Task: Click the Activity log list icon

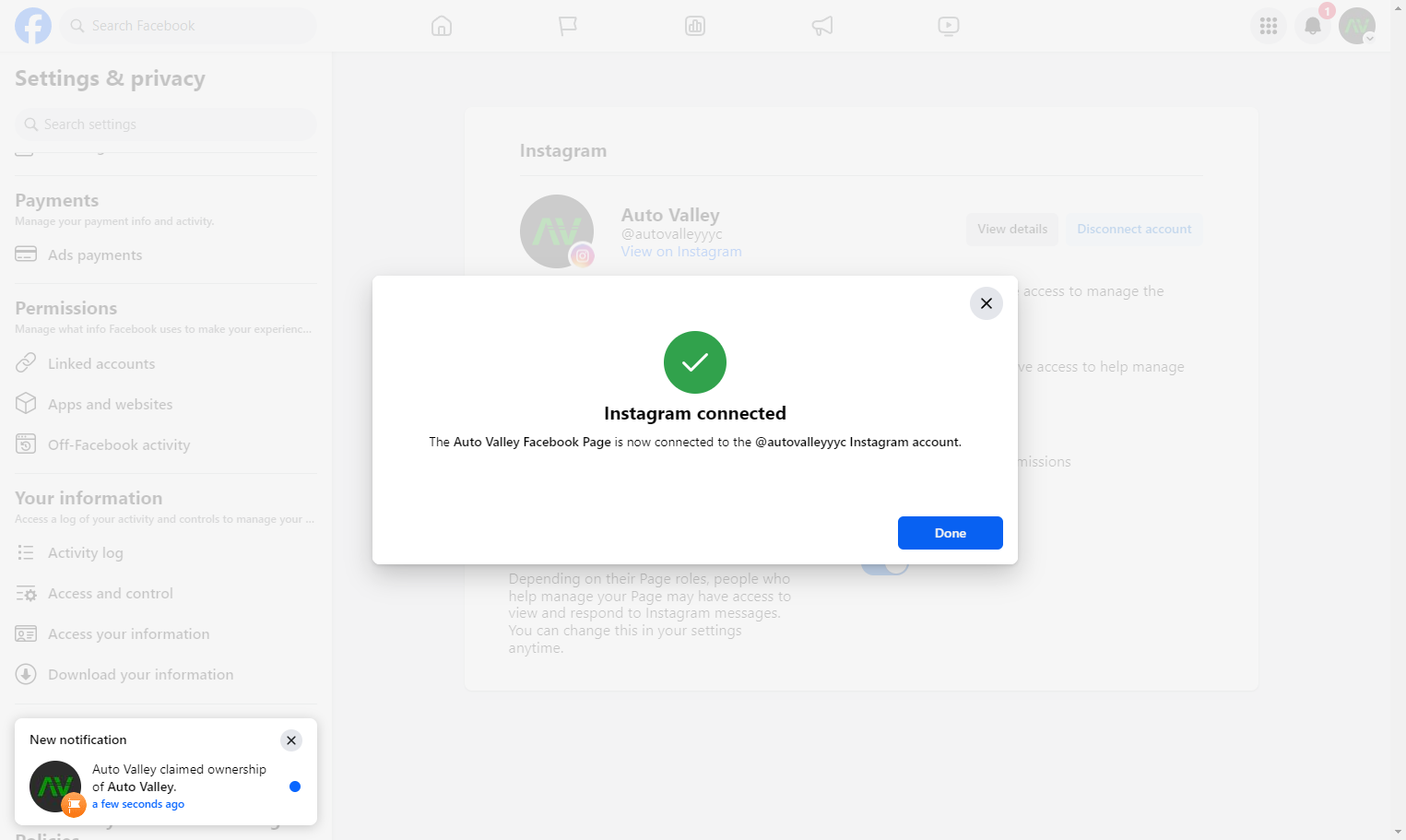Action: (26, 552)
